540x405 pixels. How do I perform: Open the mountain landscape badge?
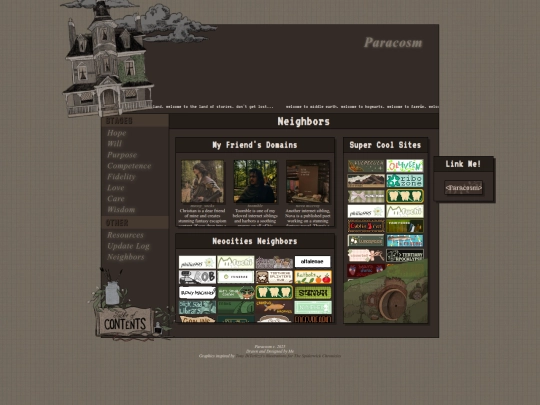pos(366,181)
